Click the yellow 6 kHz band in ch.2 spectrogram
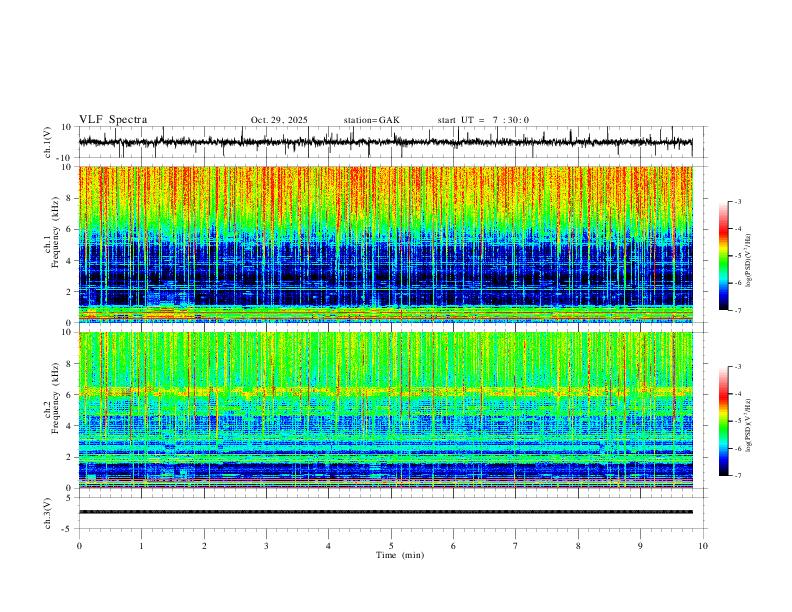792x612 pixels. click(x=385, y=391)
